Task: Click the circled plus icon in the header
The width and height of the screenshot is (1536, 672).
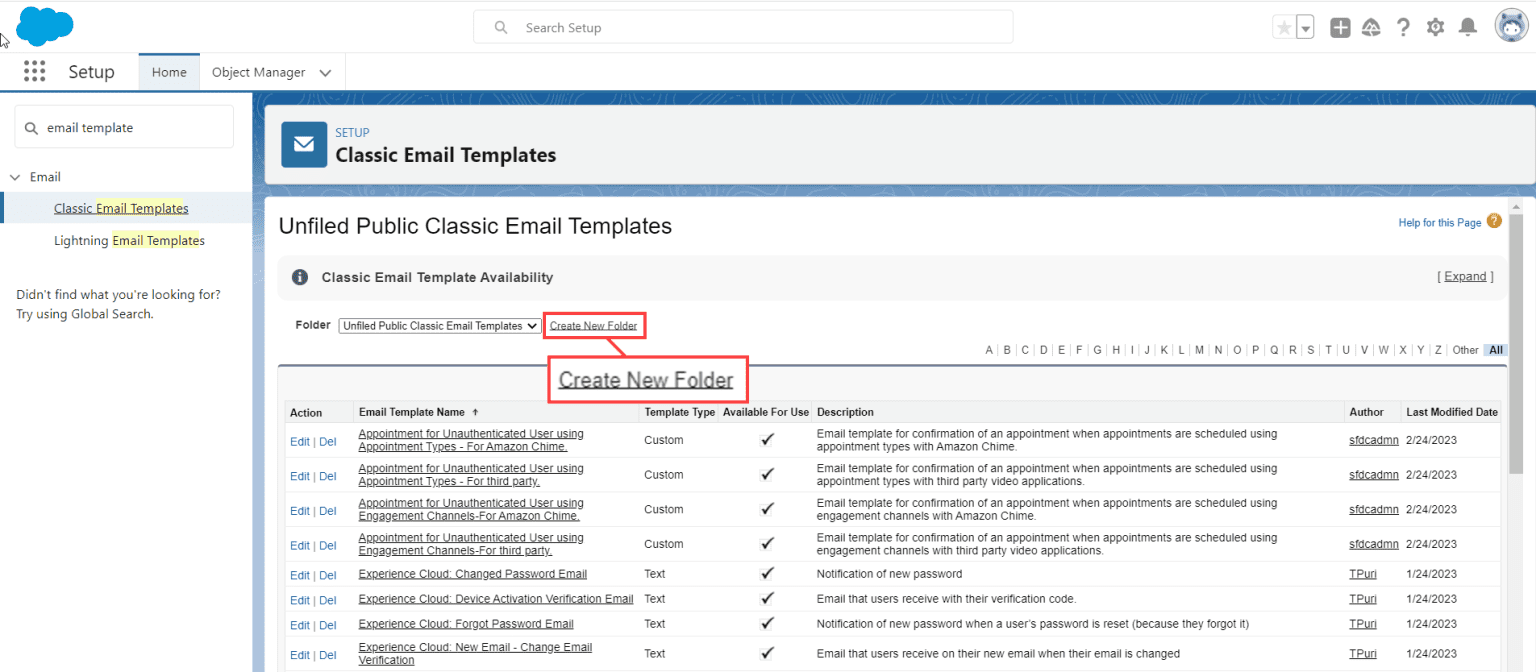Action: [1339, 27]
